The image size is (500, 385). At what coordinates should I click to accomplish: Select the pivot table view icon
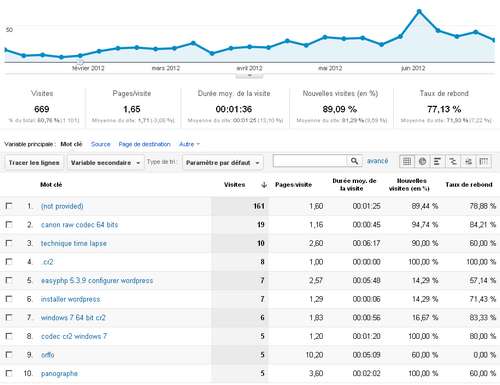point(484,161)
